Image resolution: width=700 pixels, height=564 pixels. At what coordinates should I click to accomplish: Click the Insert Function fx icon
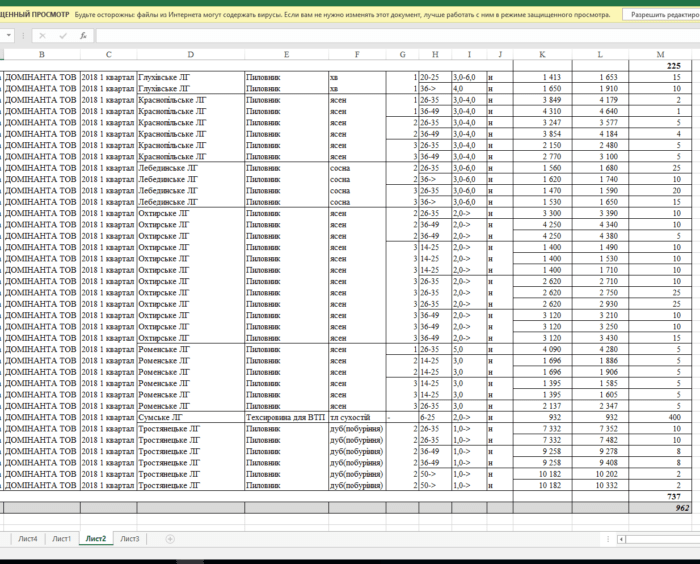coord(84,36)
